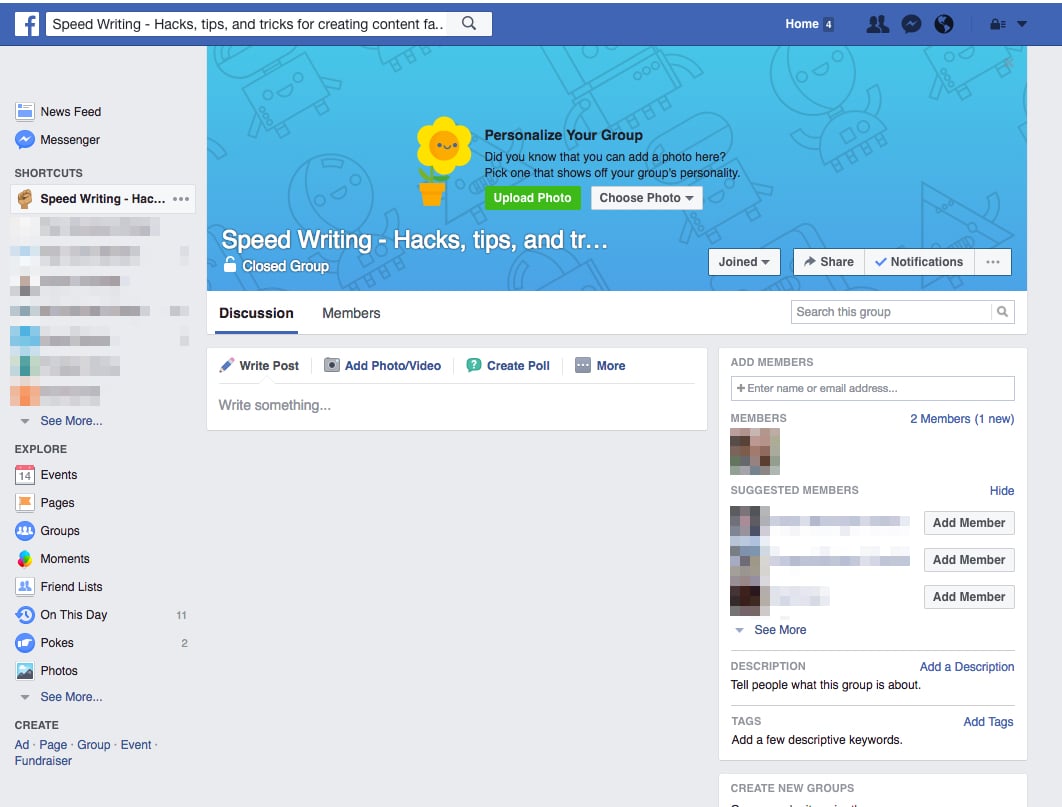This screenshot has width=1062, height=807.
Task: Open the Privacy Shortcuts lock icon
Action: pyautogui.click(x=998, y=24)
